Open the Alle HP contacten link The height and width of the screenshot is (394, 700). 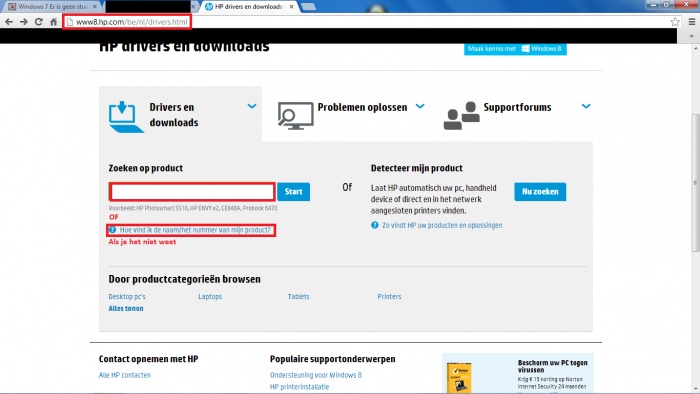click(125, 375)
